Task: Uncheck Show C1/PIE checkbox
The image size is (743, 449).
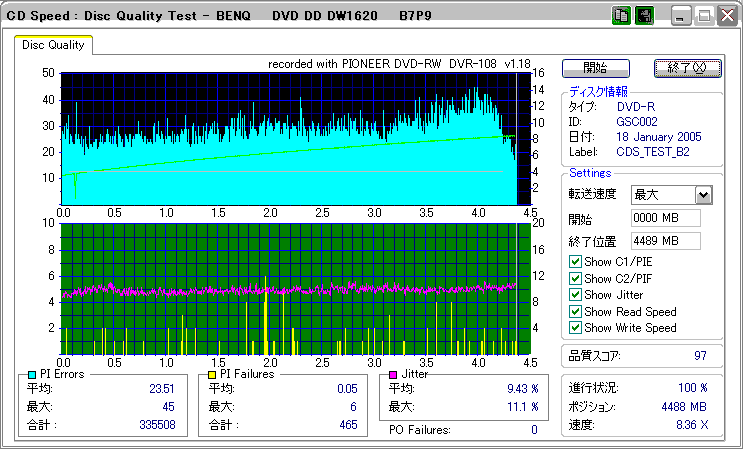Action: (575, 262)
